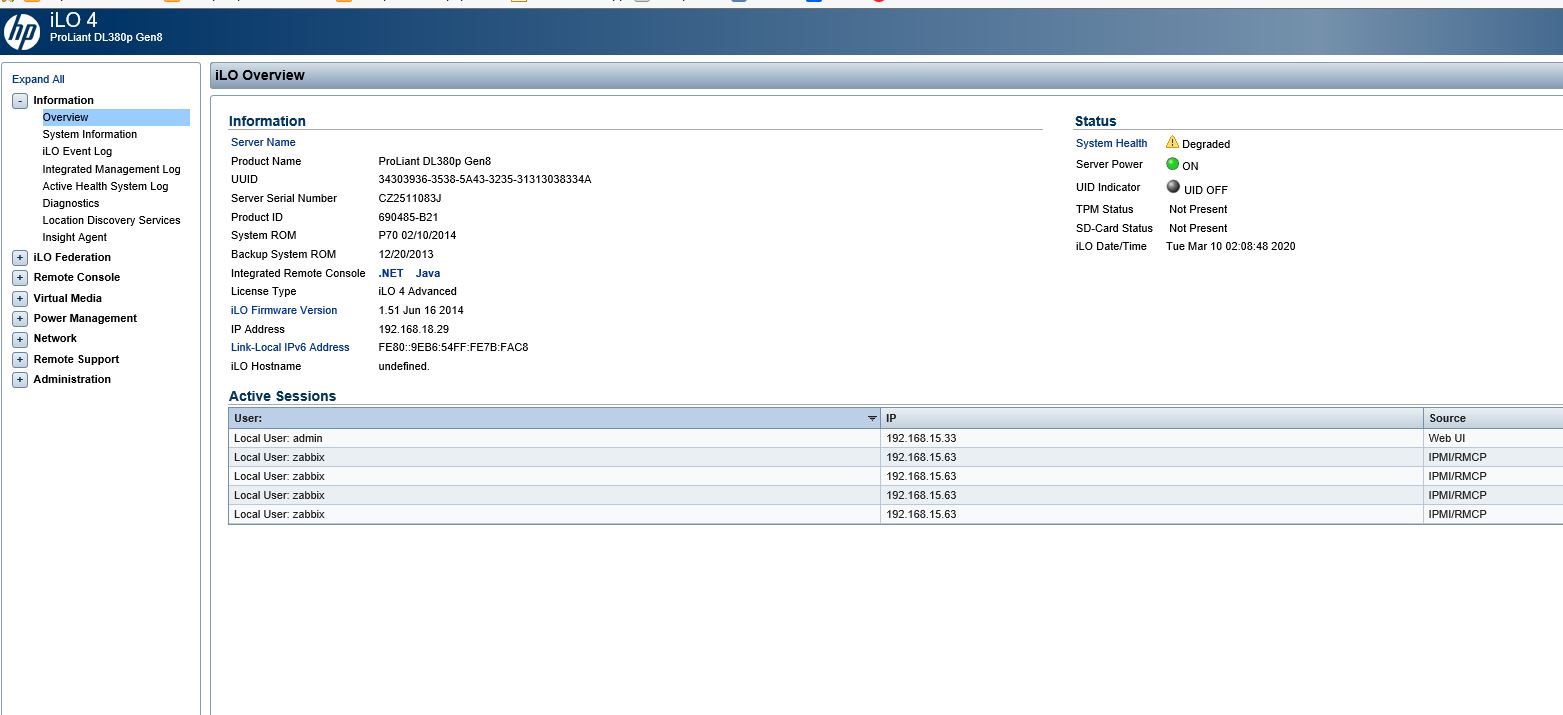Go to Integrated Management Log
The width and height of the screenshot is (1563, 715).
[x=111, y=169]
